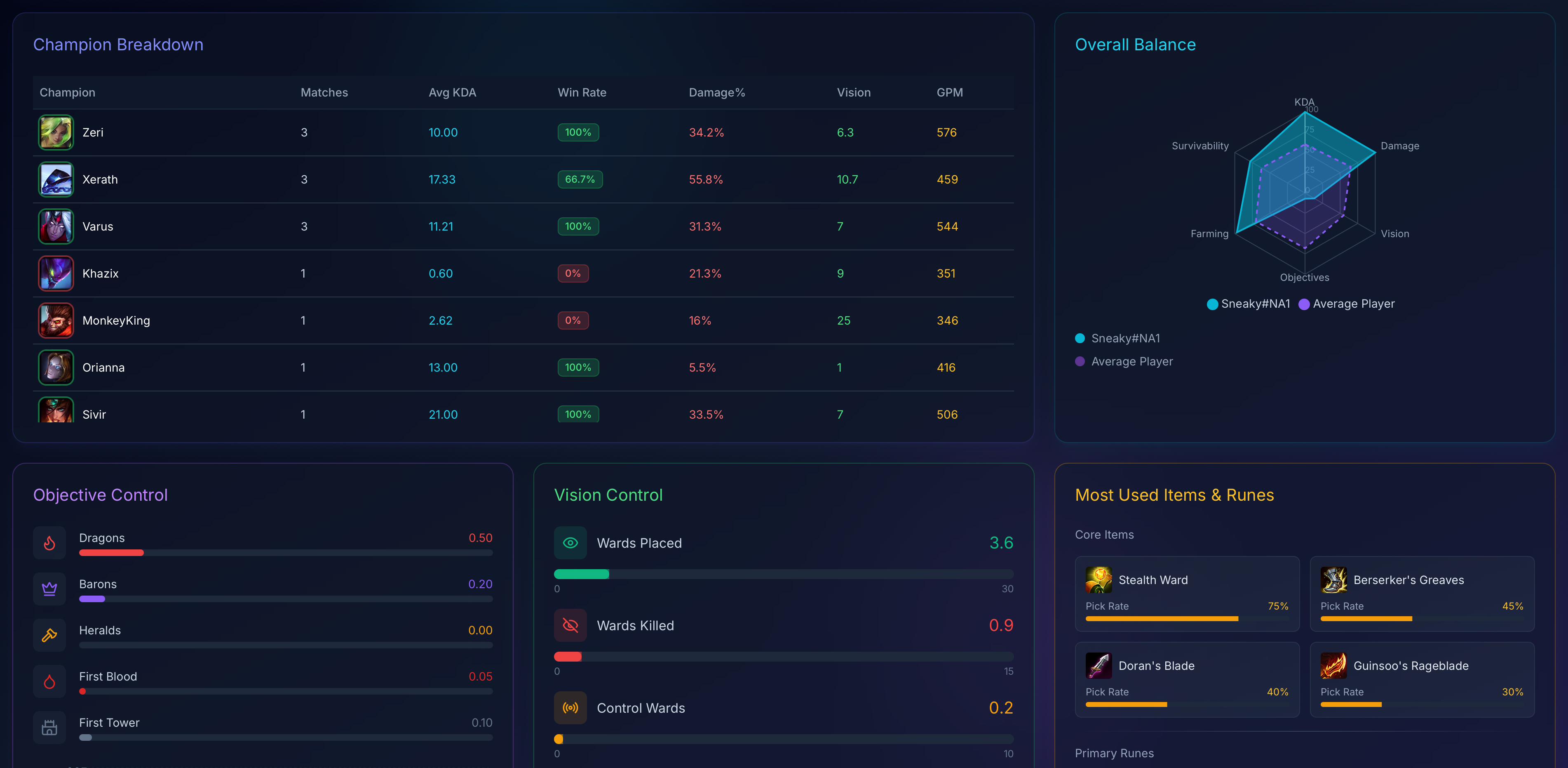
Task: Open the Guinsoo's Rageblade item card
Action: pyautogui.click(x=1422, y=679)
